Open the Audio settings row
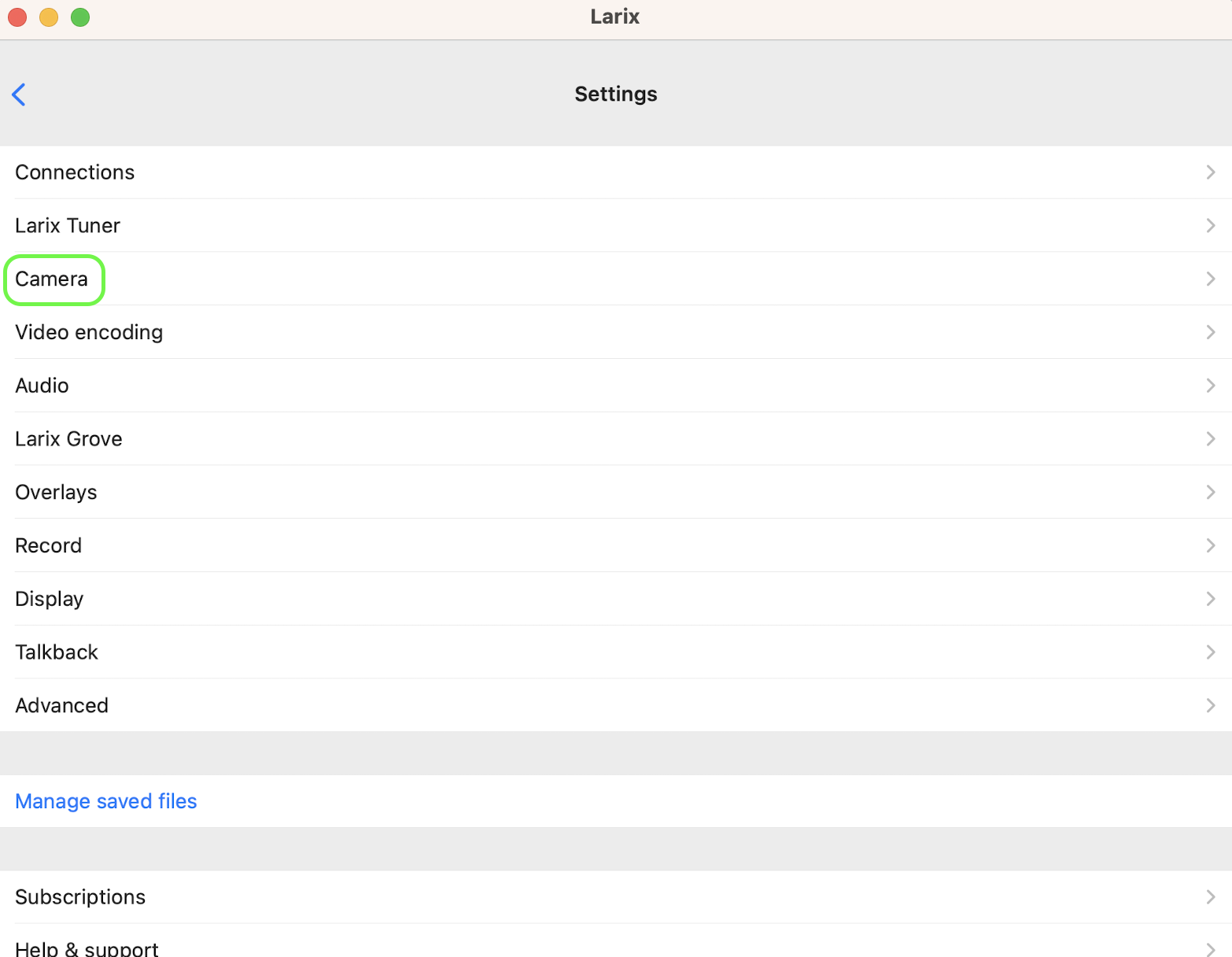 tap(616, 386)
